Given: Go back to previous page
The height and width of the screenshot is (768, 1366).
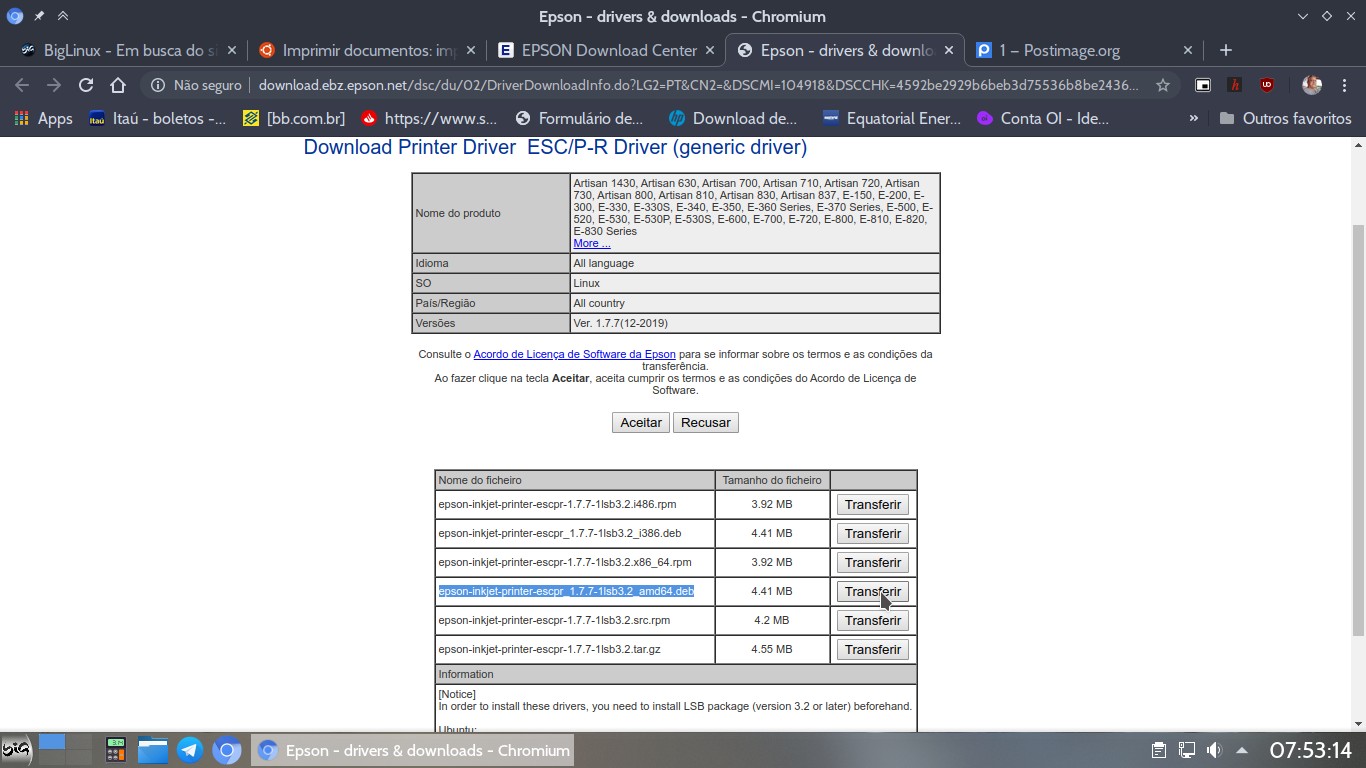Looking at the screenshot, I should (x=22, y=85).
